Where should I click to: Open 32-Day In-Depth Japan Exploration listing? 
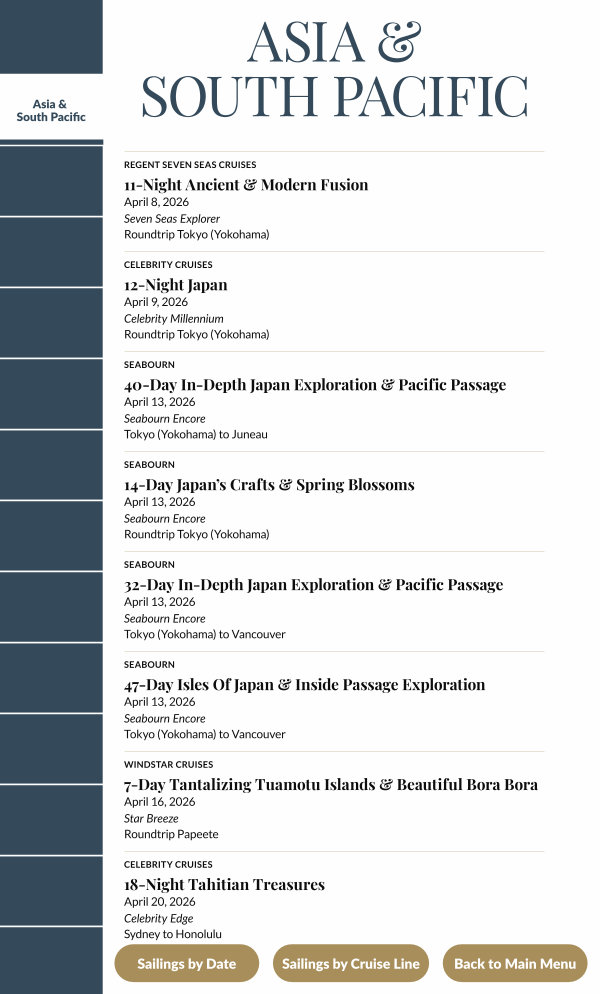(x=314, y=585)
